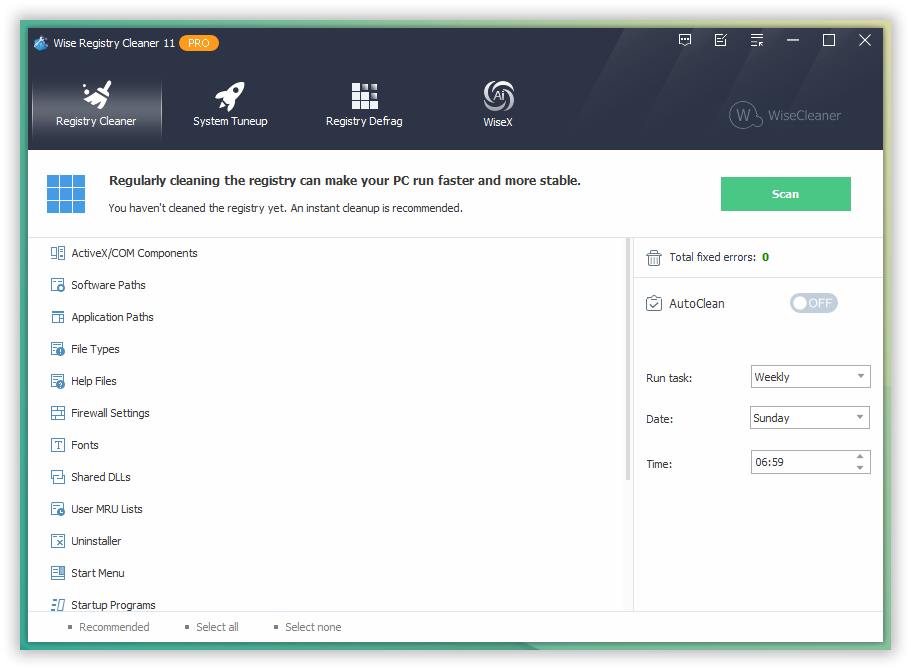Click the blue Windows grid icon
This screenshot has width=911, height=670.
(66, 194)
